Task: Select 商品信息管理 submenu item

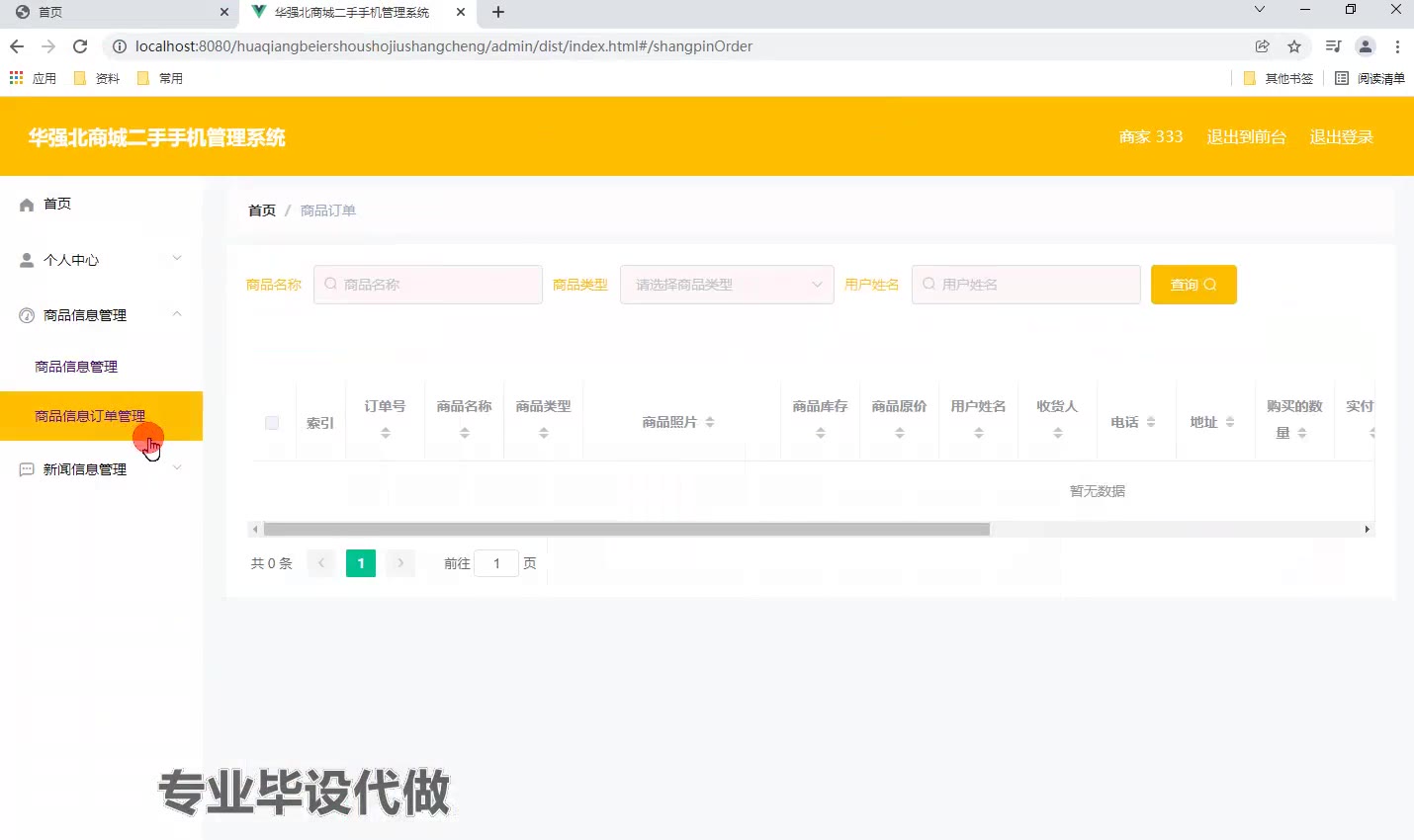Action: pos(76,367)
